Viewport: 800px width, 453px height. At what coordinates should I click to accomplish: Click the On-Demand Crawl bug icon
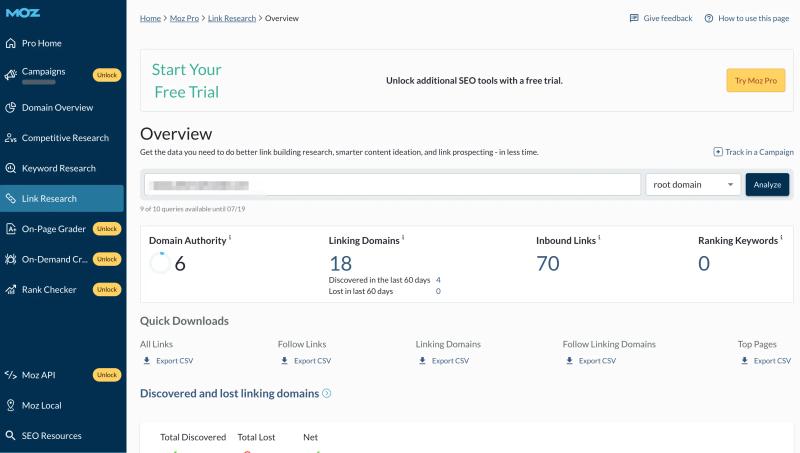tap(11, 259)
